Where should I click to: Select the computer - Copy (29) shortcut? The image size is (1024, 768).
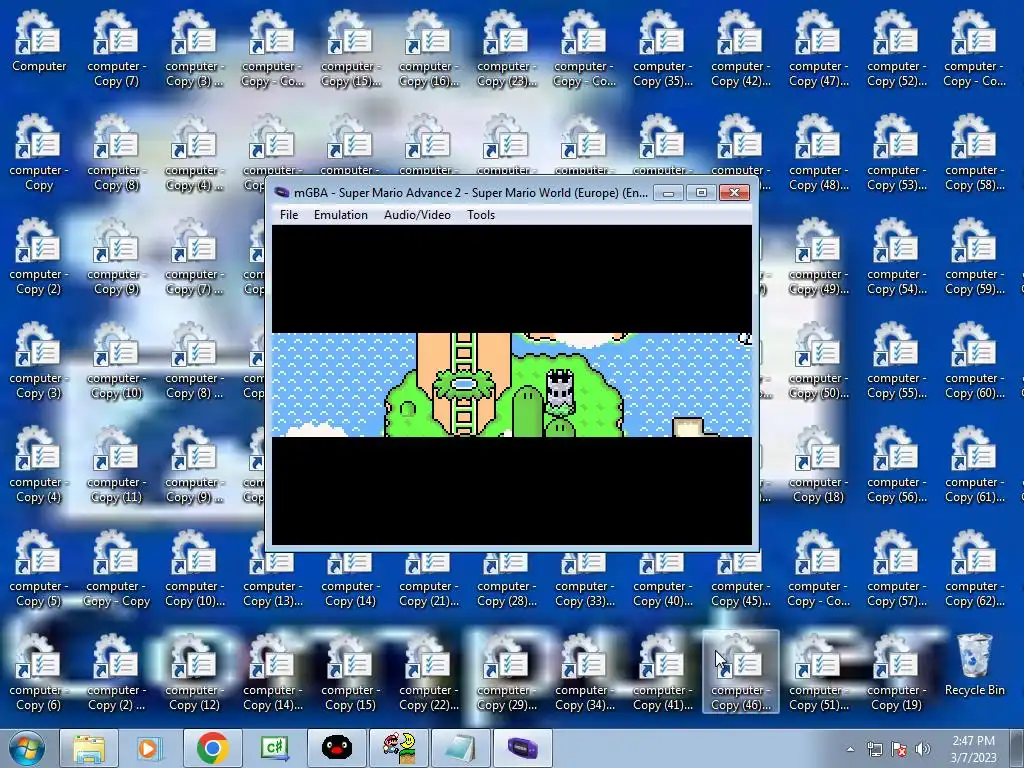[x=506, y=672]
